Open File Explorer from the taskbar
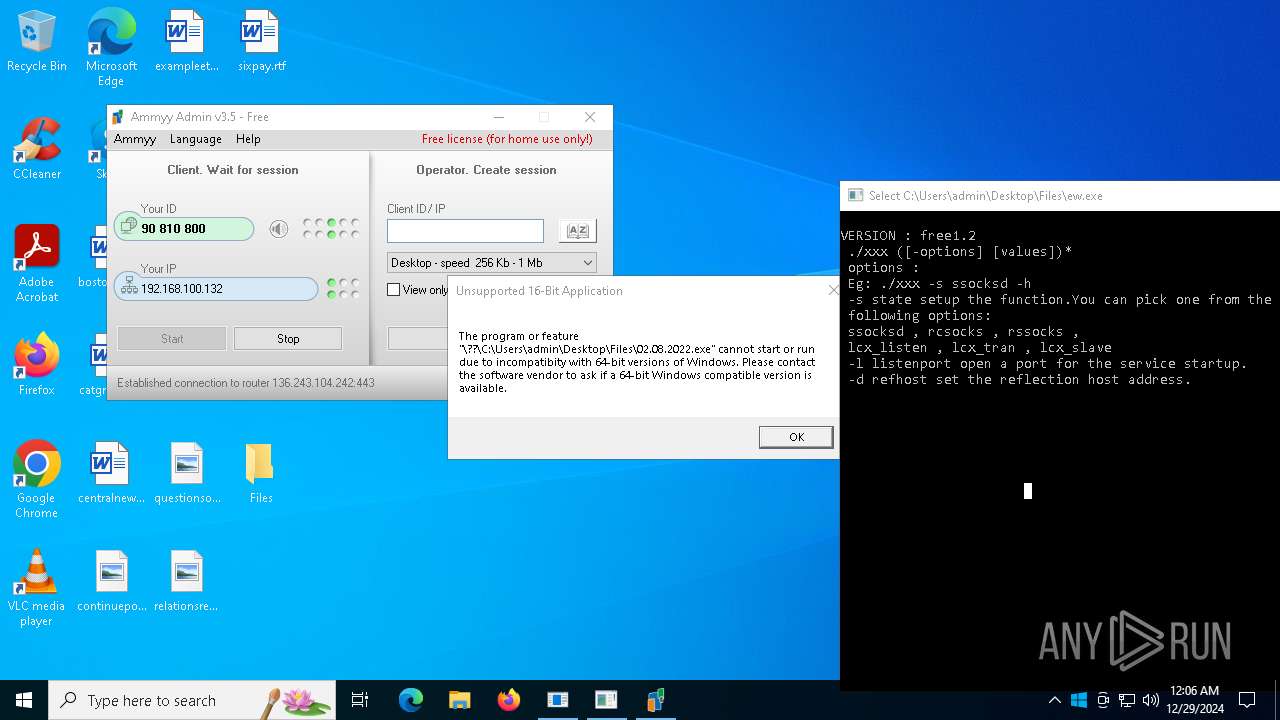This screenshot has width=1280, height=720. coord(459,700)
